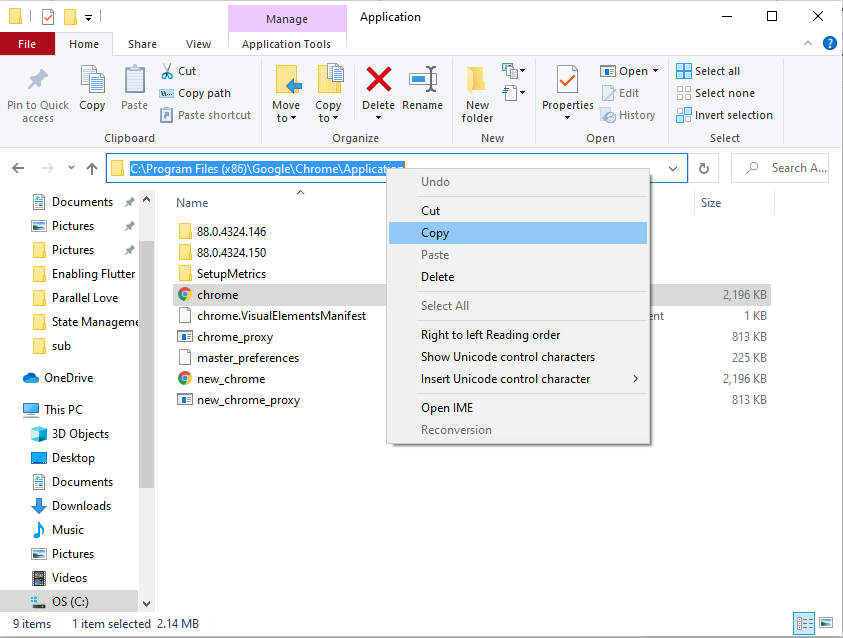
Task: Open the View ribbon tab
Action: pyautogui.click(x=198, y=44)
